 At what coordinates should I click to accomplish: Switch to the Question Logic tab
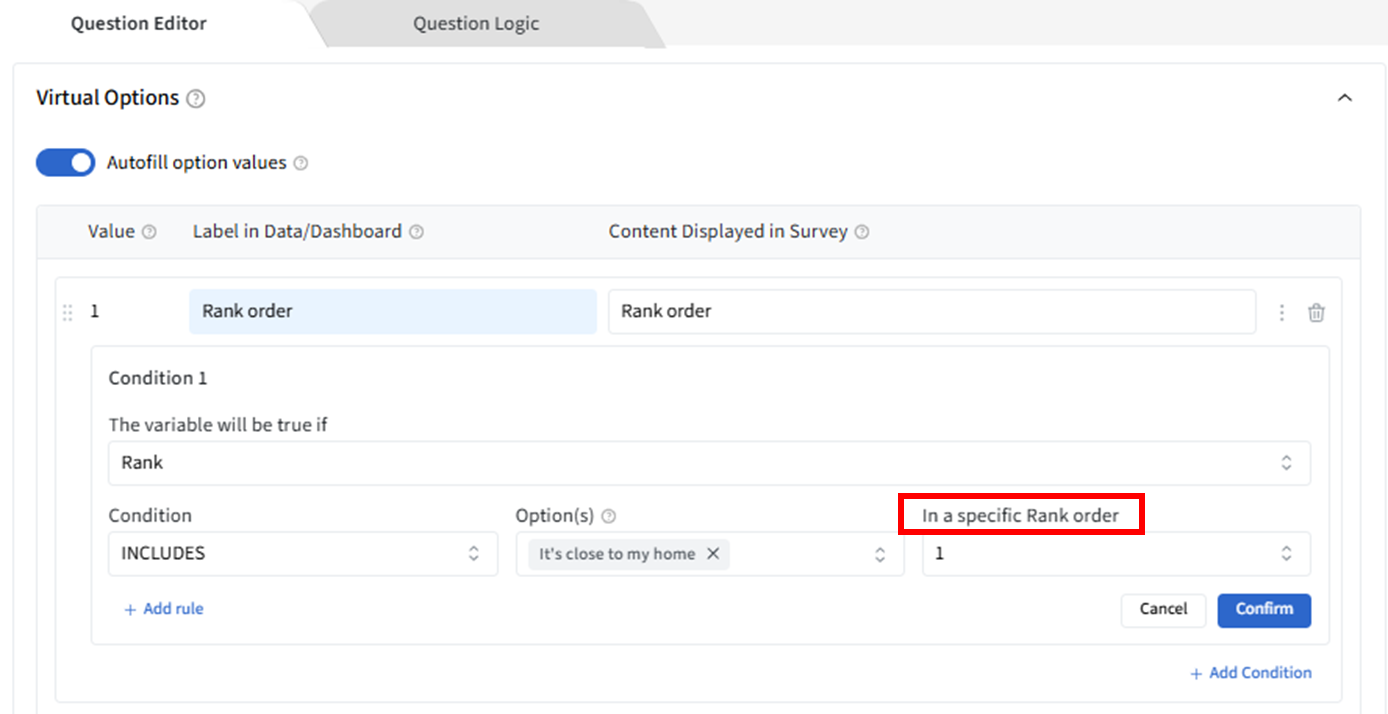click(x=476, y=24)
